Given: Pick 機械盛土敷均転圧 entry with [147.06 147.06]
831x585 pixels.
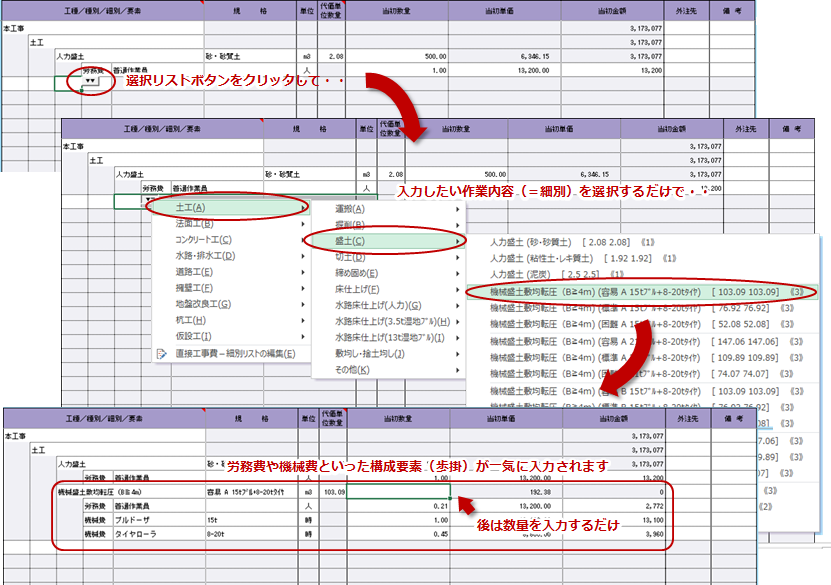Looking at the screenshot, I should 647,342.
